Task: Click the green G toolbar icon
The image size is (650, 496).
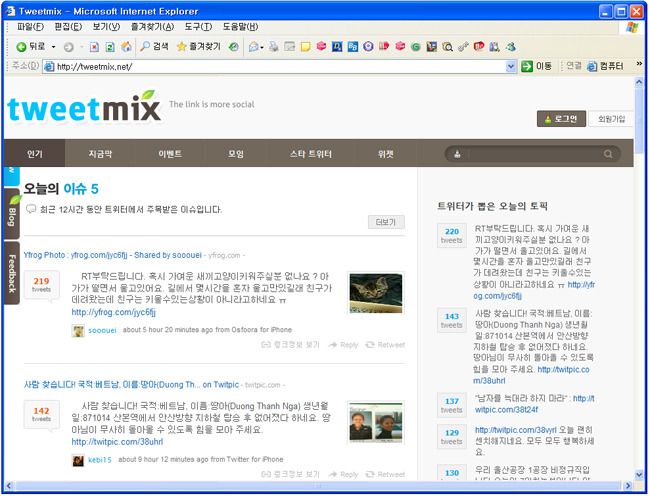Action: pos(415,47)
